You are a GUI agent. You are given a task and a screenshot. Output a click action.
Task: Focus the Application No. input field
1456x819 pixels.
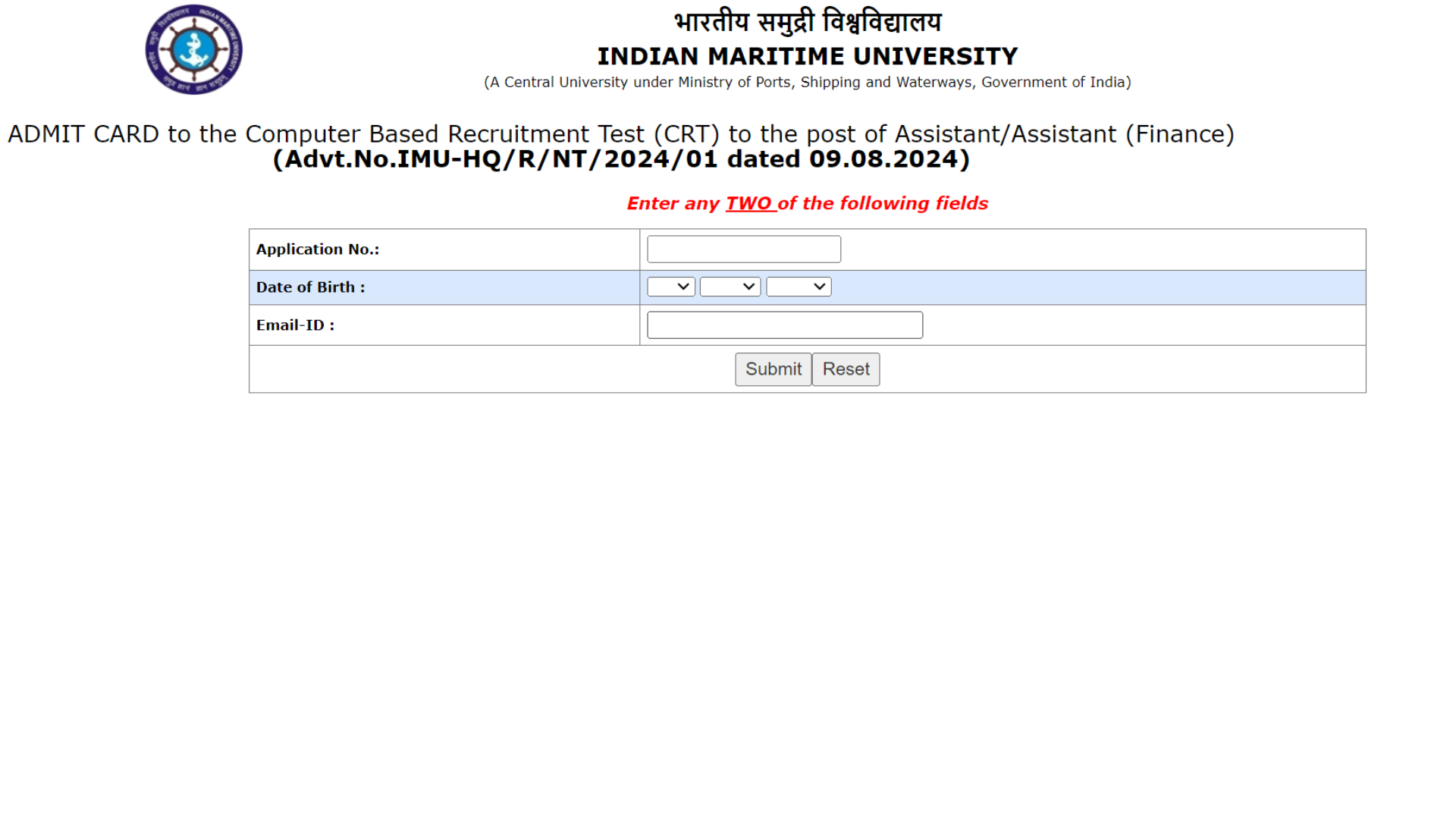(744, 249)
